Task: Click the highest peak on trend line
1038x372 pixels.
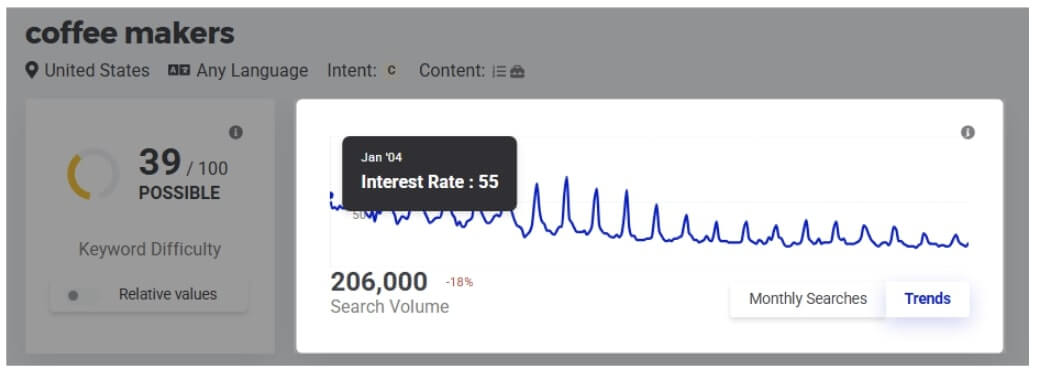Action: pyautogui.click(x=566, y=178)
